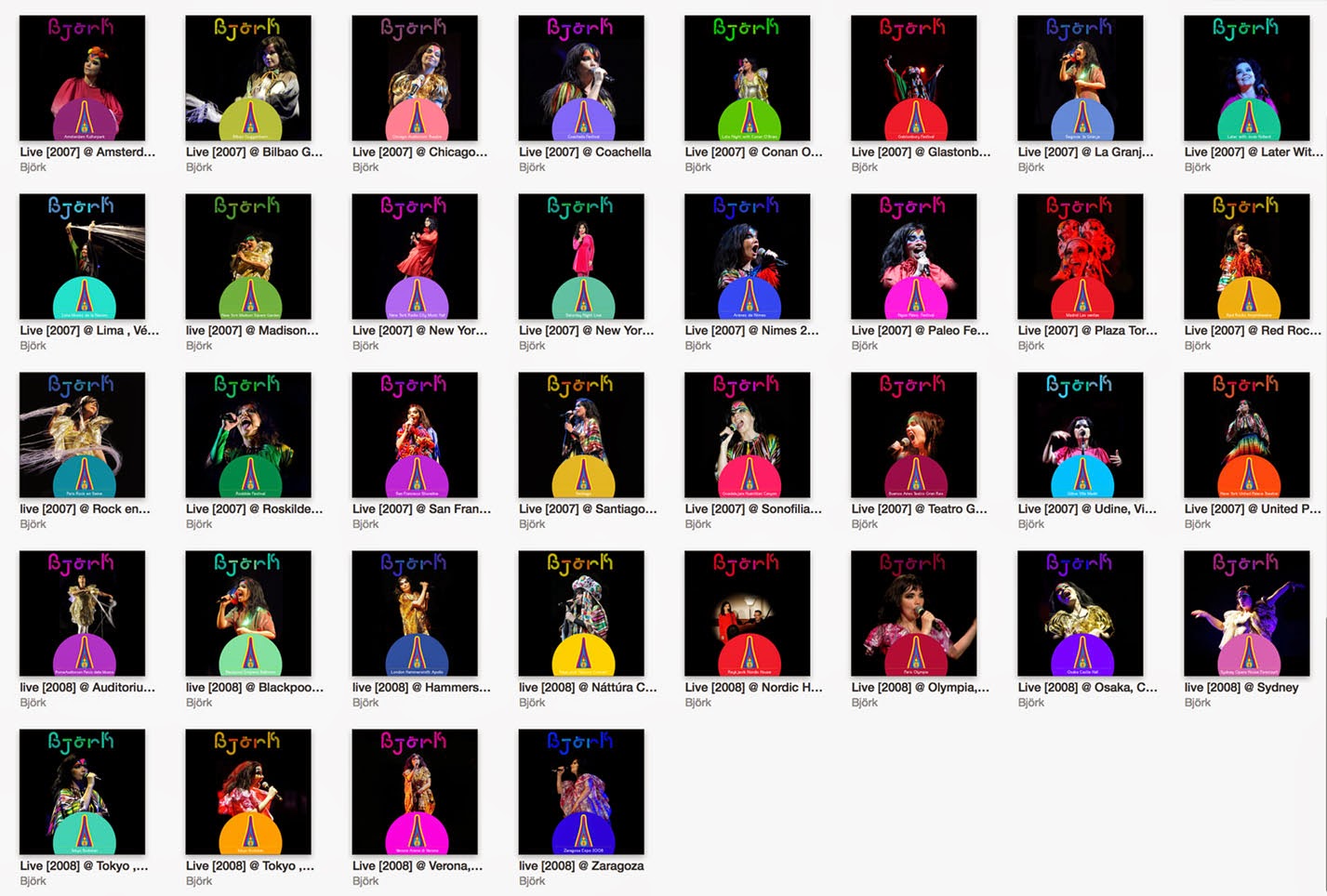Select the Náttúra concert album artwork

[581, 613]
